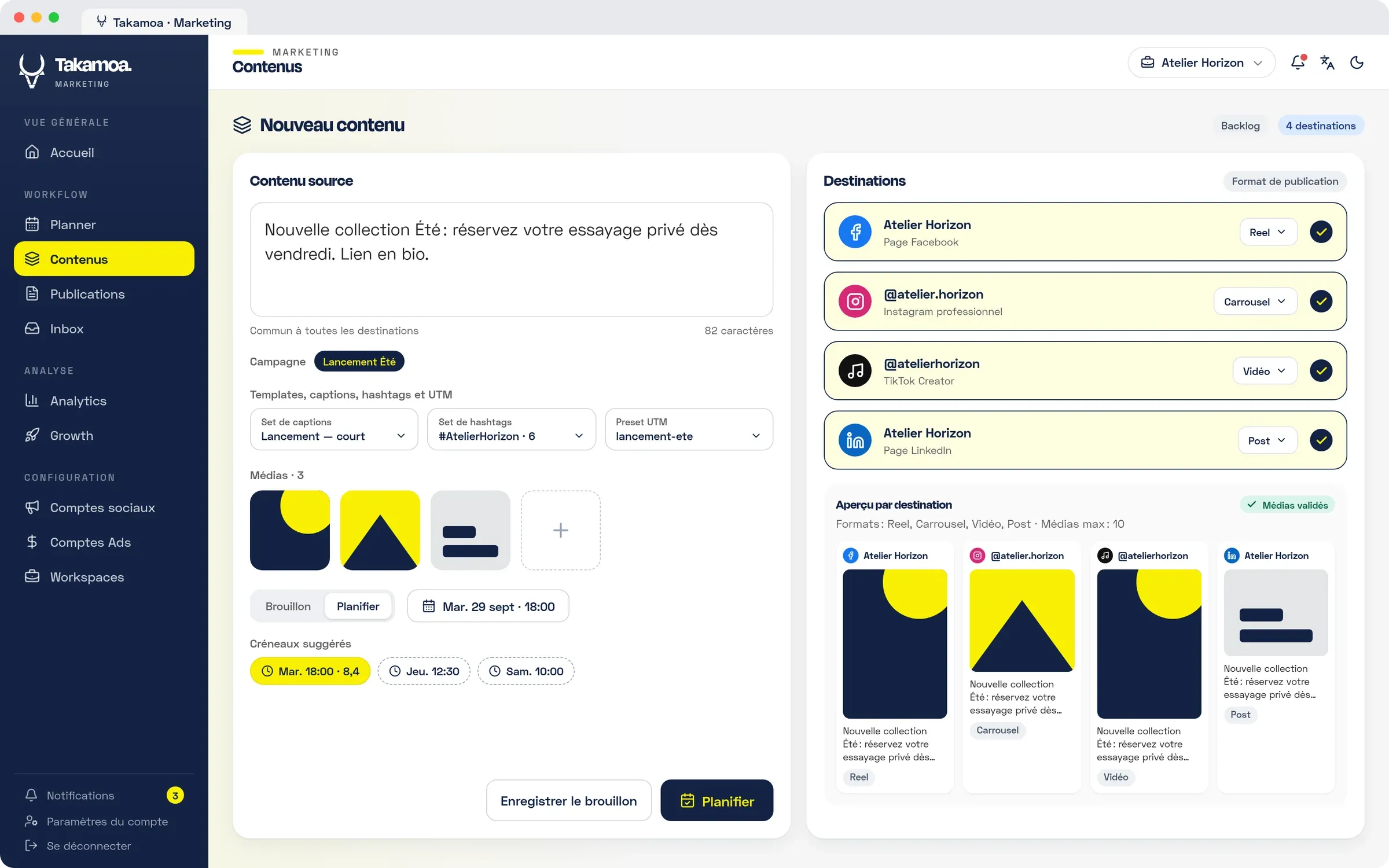Viewport: 1389px width, 868px height.
Task: Click the Se déconnecter logout icon
Action: [31, 845]
